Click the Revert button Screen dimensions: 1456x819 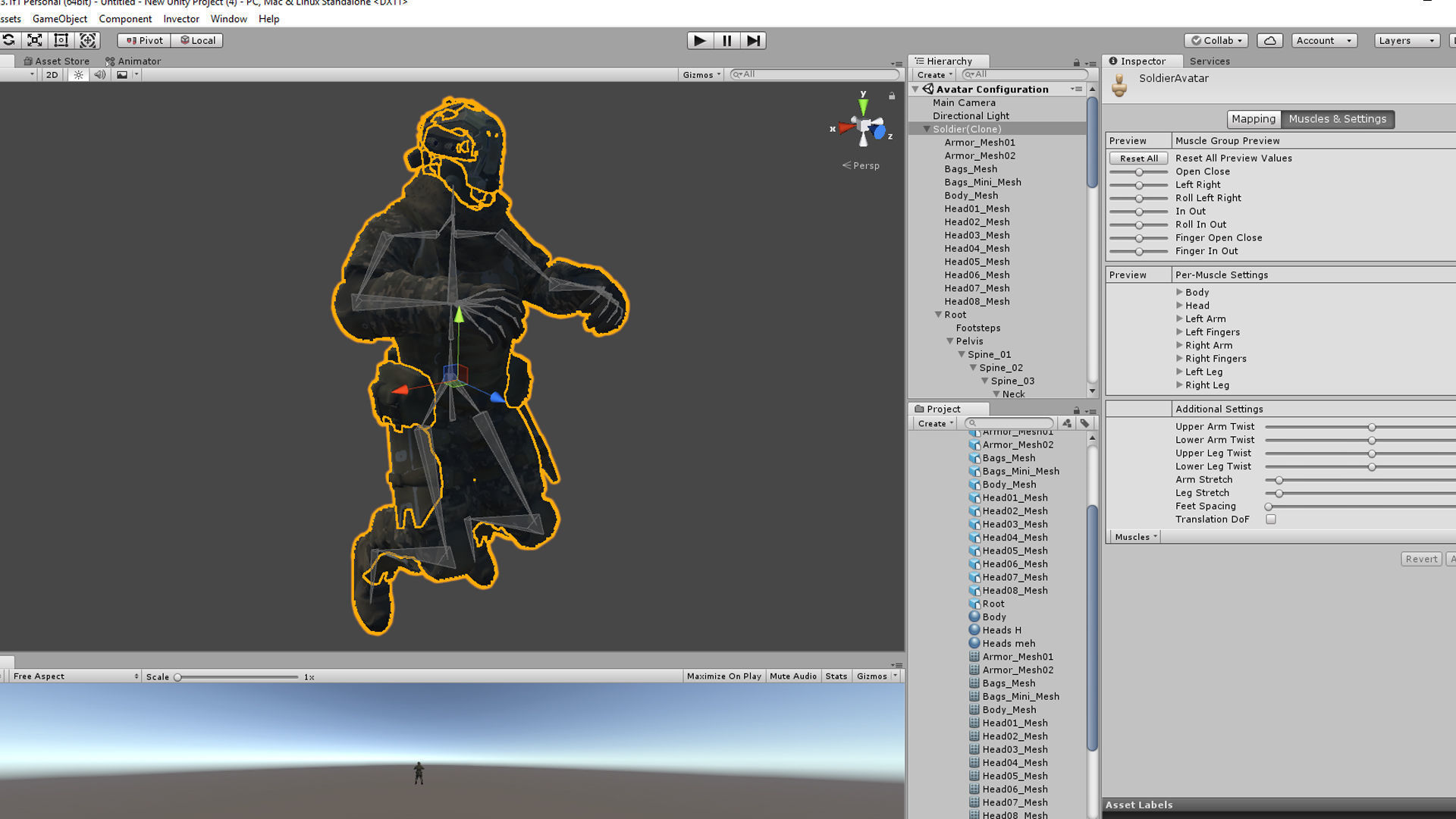1420,559
